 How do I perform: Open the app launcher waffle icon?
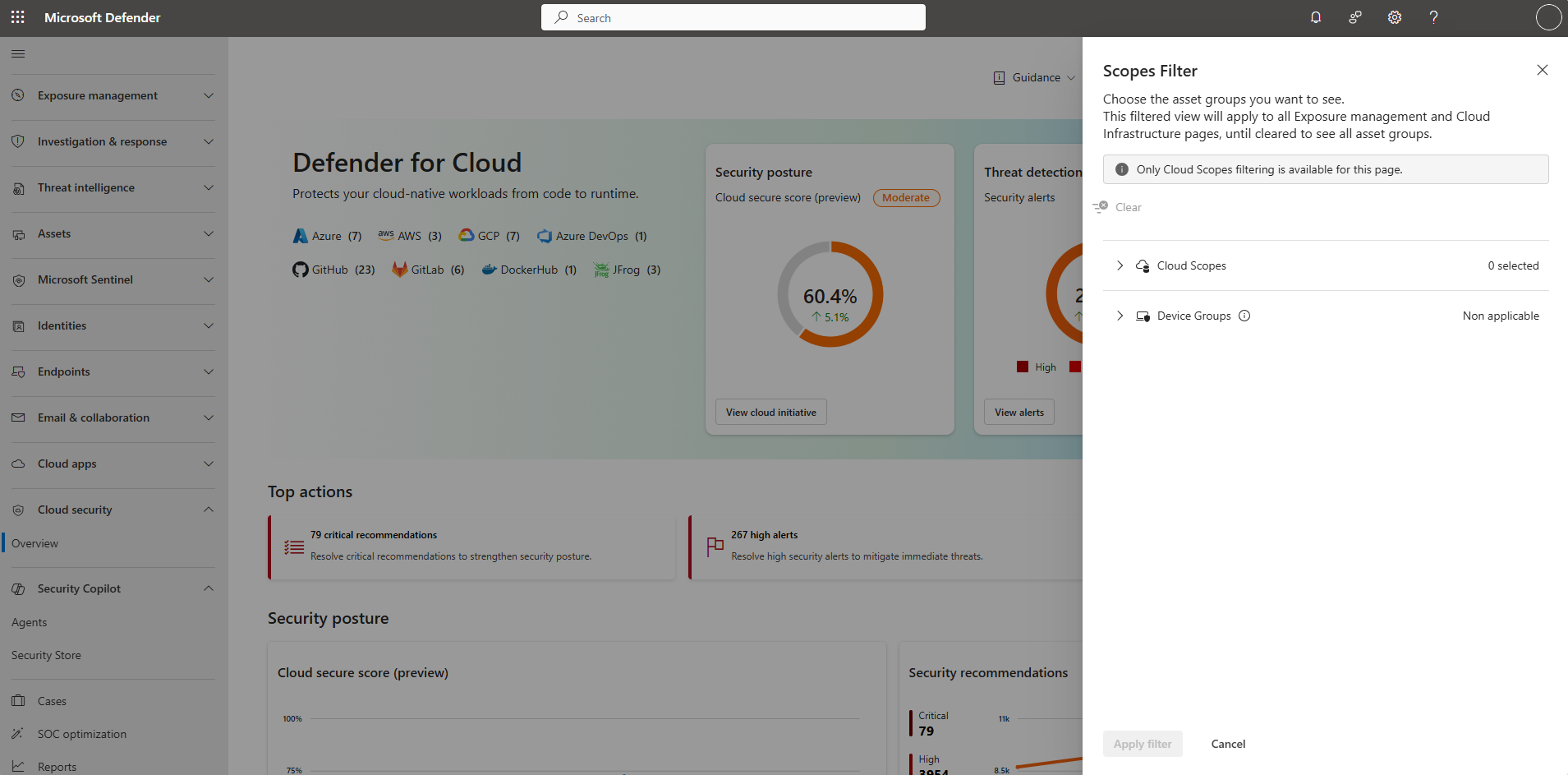(18, 17)
